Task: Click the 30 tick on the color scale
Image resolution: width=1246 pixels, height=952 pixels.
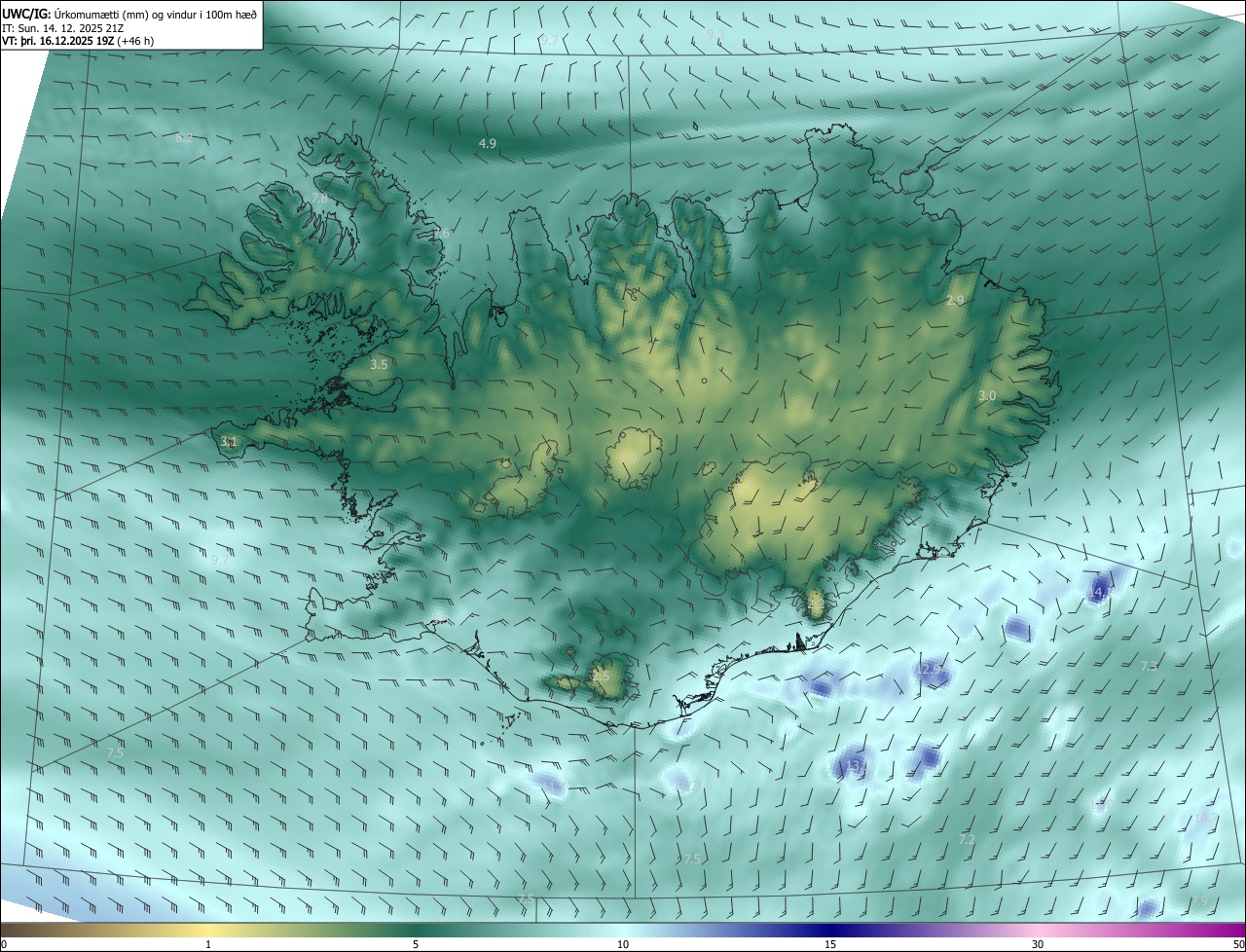Action: [x=1038, y=944]
